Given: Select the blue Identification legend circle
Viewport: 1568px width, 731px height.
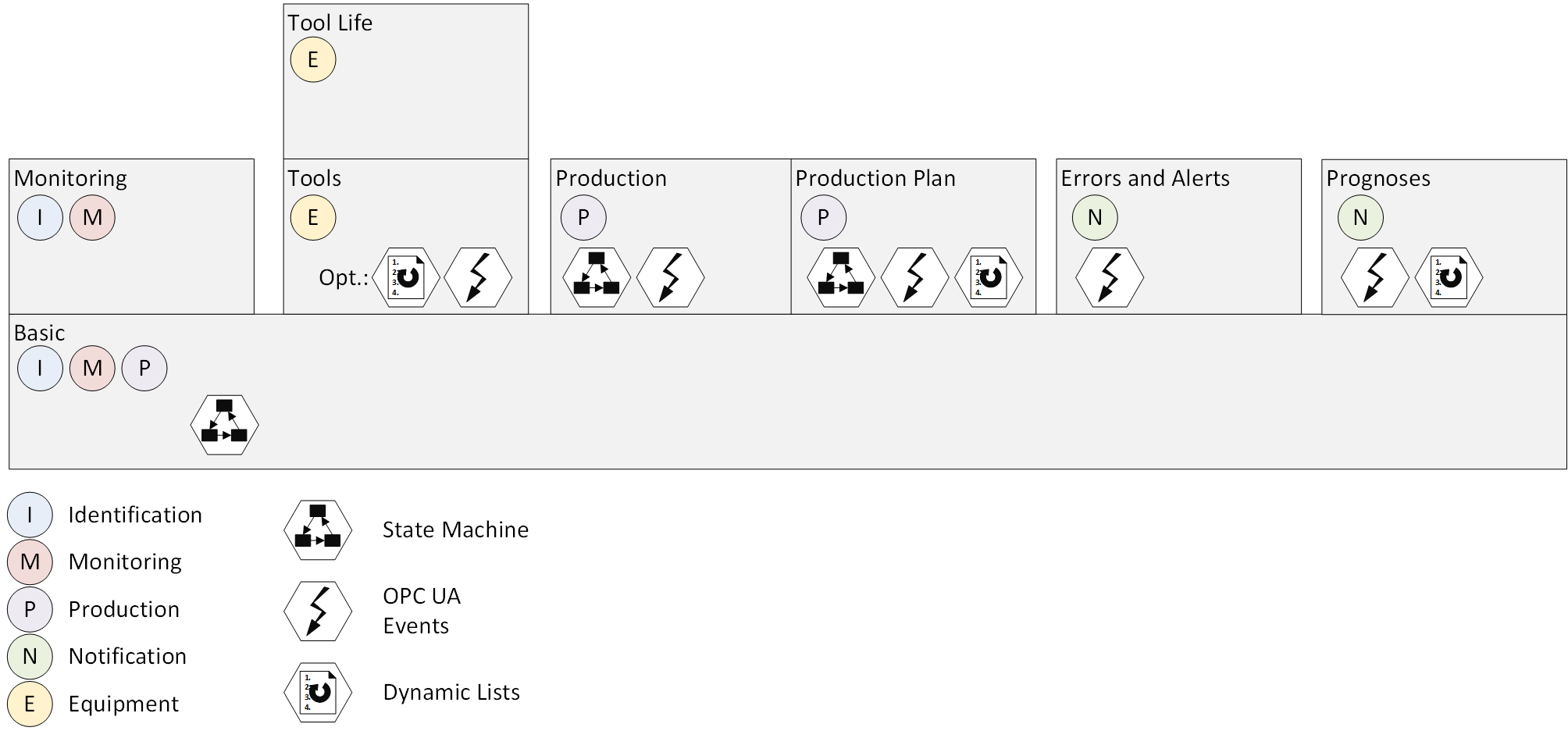Looking at the screenshot, I should tap(30, 515).
